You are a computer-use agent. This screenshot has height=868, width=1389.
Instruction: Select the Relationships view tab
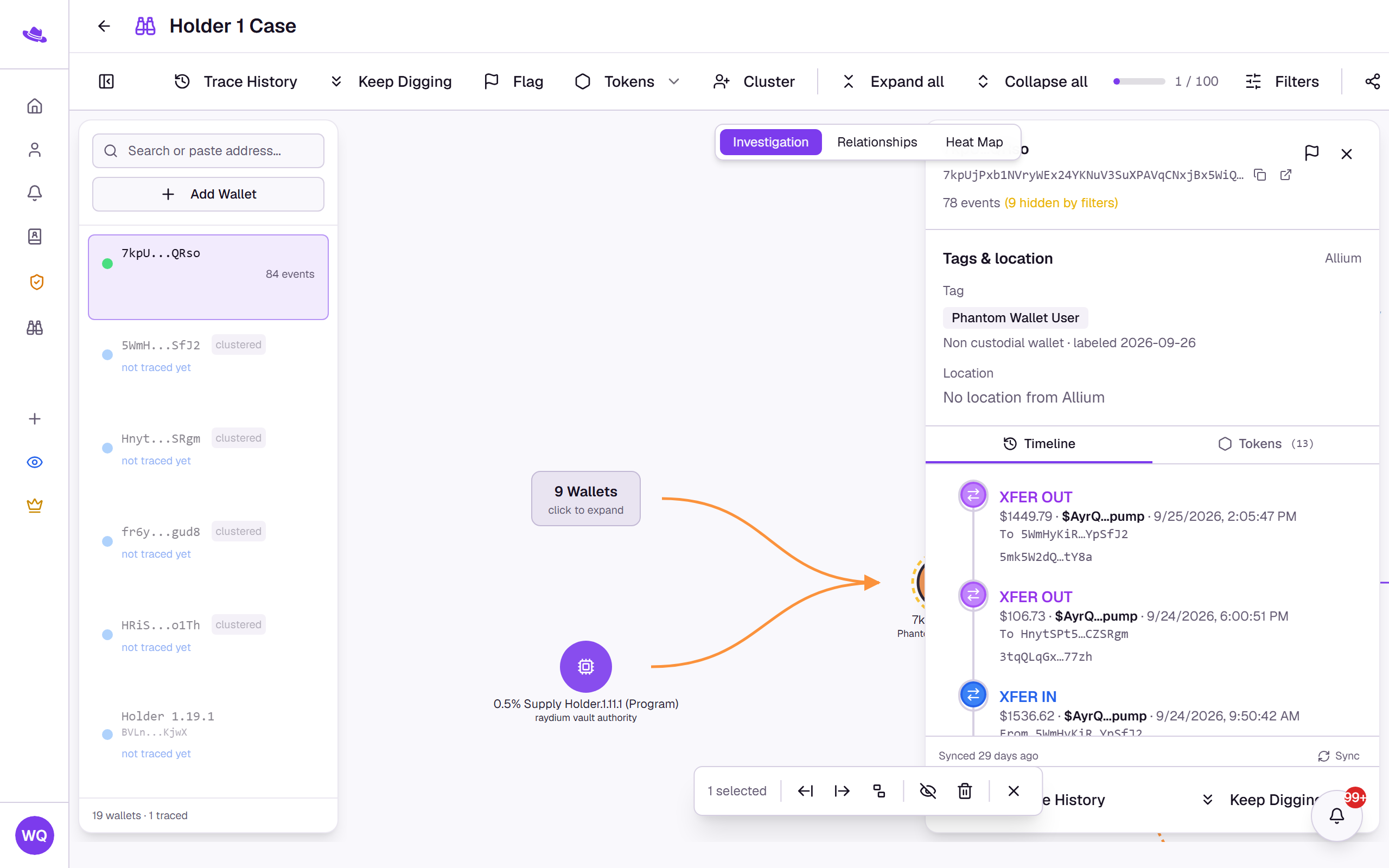876,142
